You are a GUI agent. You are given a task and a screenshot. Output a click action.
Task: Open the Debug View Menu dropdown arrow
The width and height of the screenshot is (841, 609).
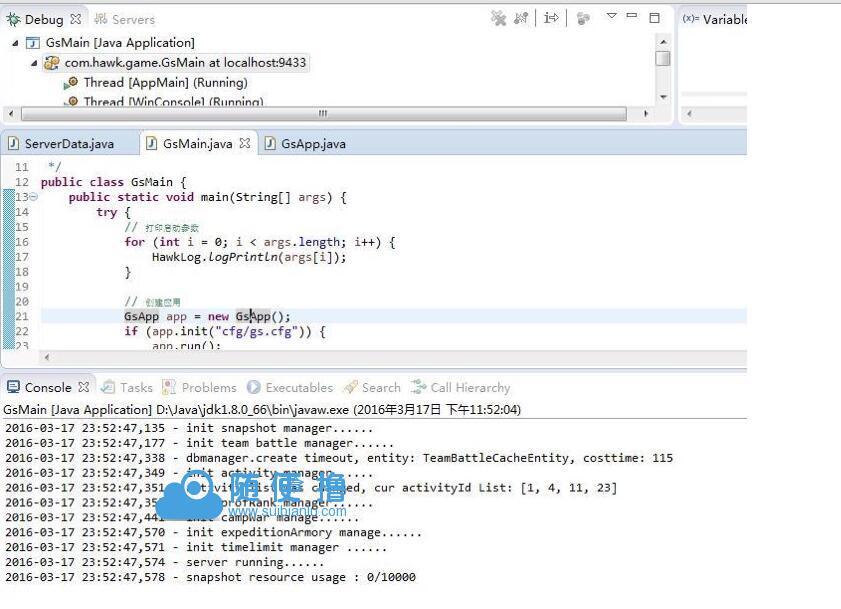coord(612,17)
